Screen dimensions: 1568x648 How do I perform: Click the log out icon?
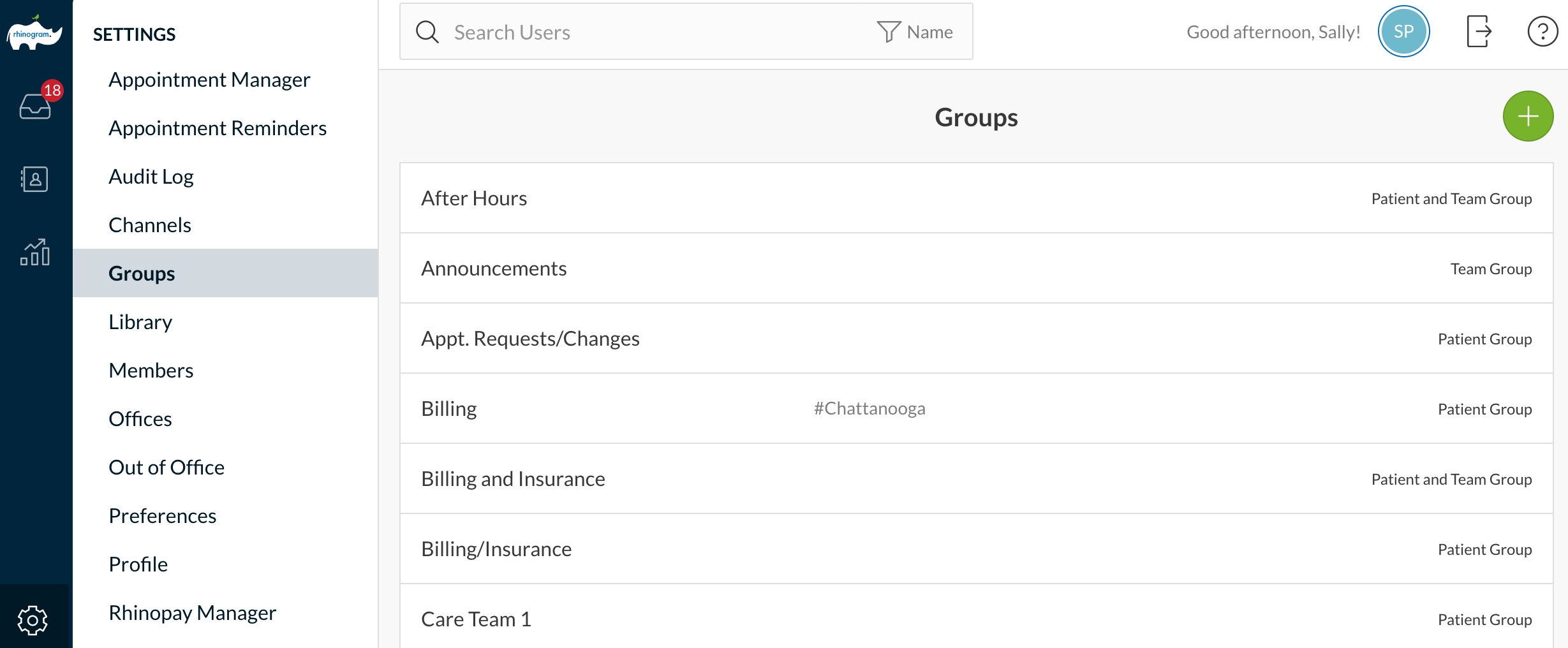click(1478, 32)
